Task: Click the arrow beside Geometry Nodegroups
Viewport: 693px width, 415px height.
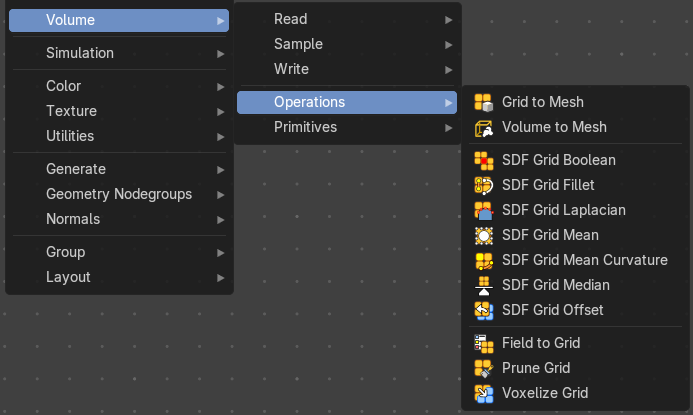Action: click(220, 195)
